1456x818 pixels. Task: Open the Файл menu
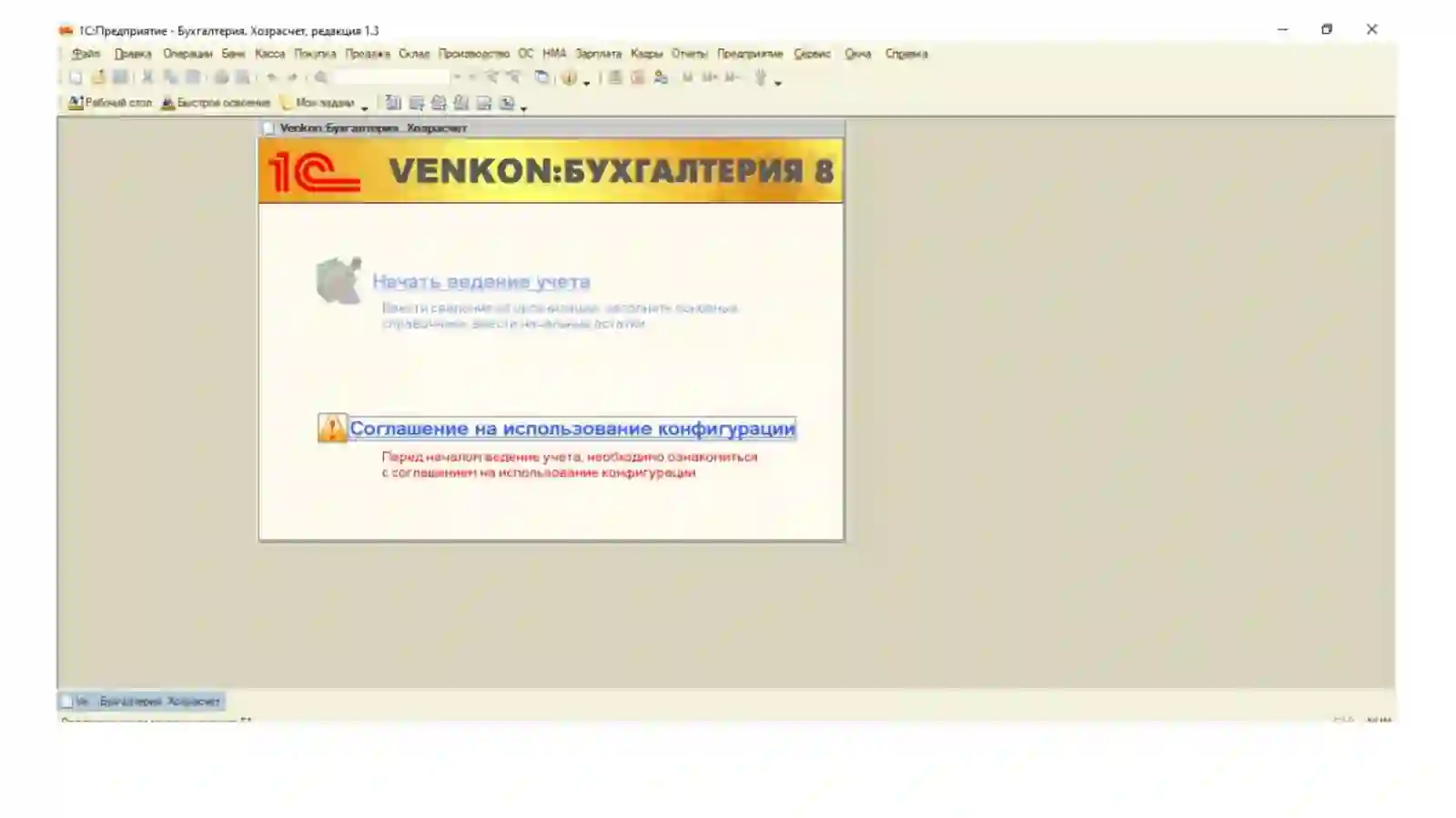[x=86, y=54]
